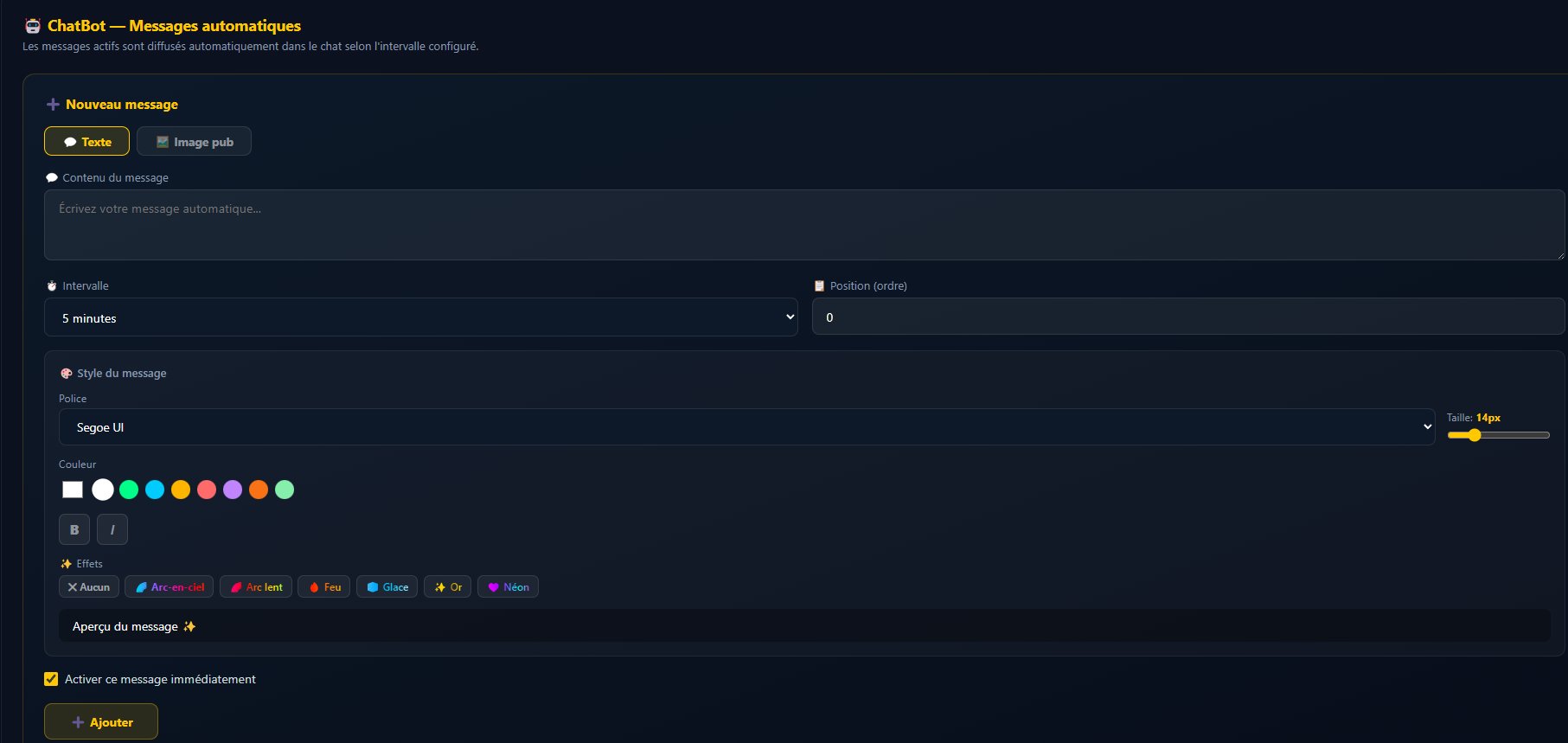This screenshot has width=1568, height=743.
Task: Select the cyan blue color swatch
Action: pos(155,490)
